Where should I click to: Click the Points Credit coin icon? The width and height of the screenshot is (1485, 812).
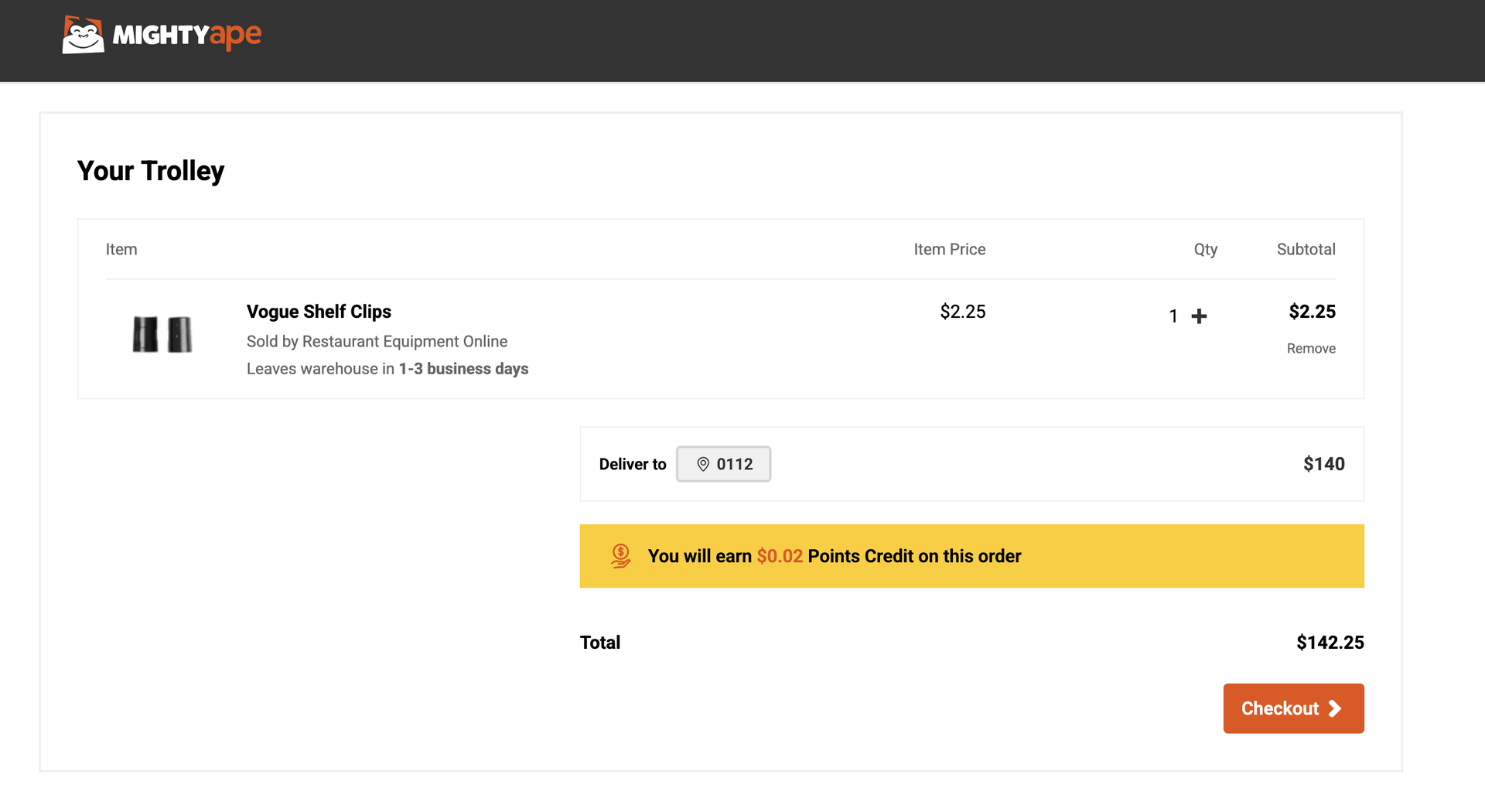620,556
